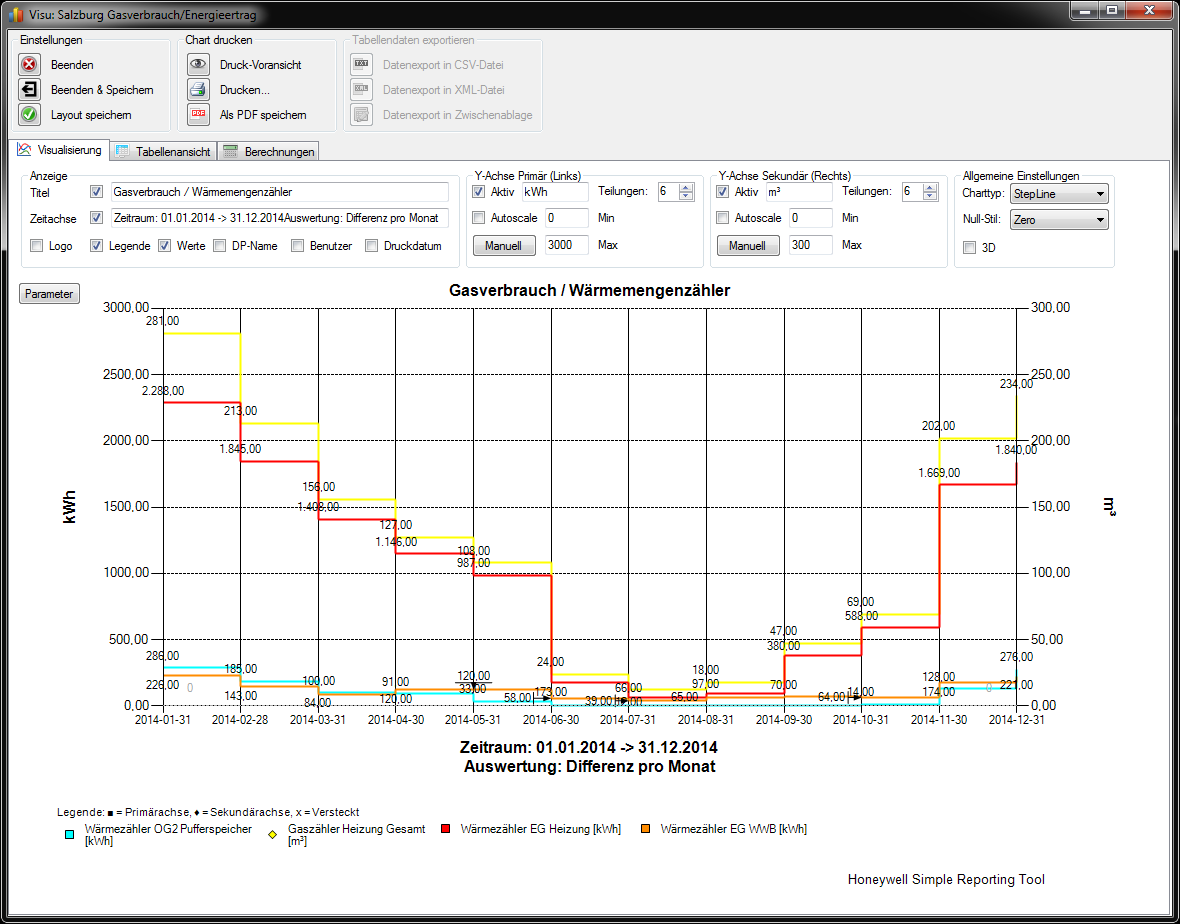
Task: Open the Charttyp StepLine dropdown
Action: tap(1059, 194)
